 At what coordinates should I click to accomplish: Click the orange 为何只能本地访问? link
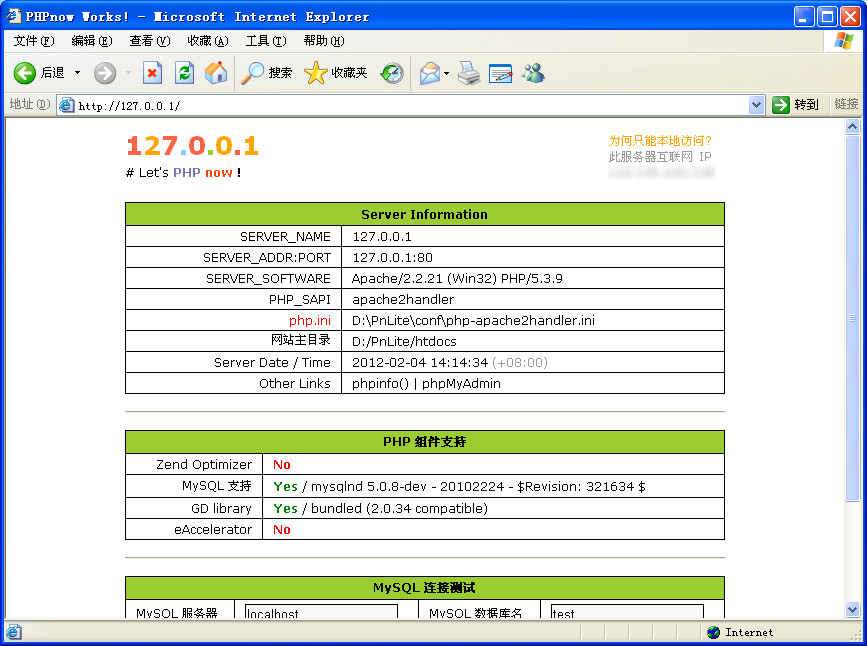tap(661, 140)
